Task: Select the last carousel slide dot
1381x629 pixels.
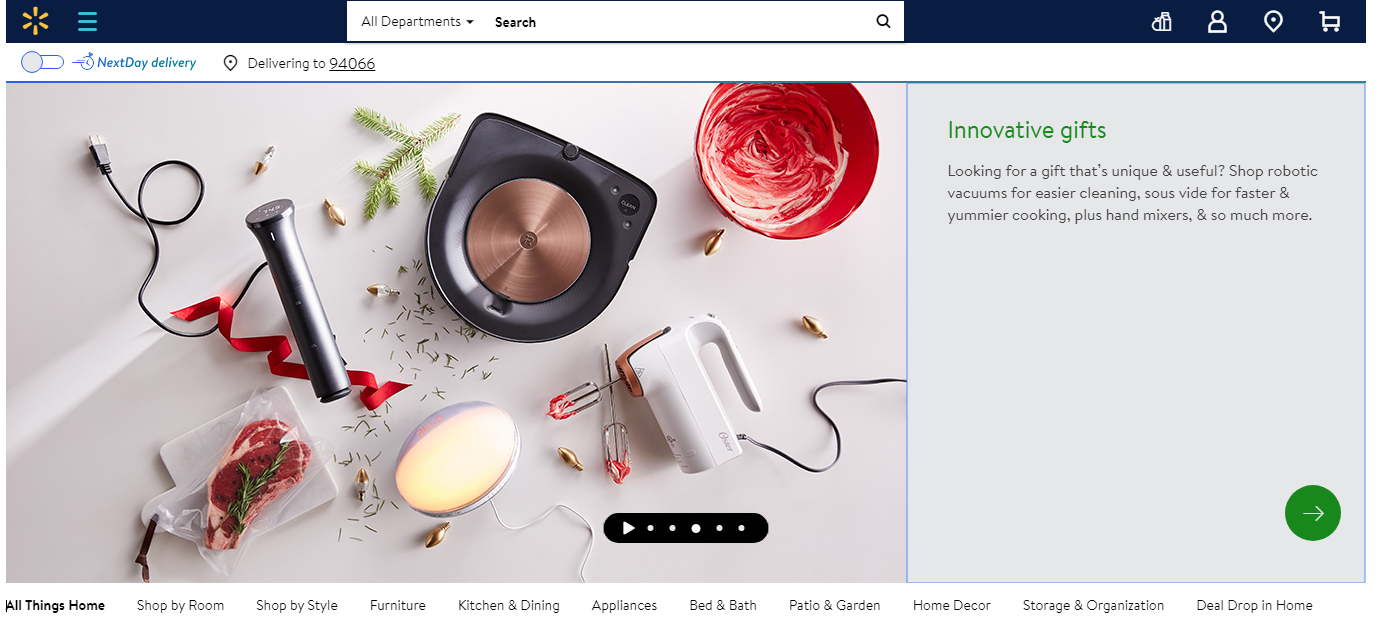Action: [741, 528]
